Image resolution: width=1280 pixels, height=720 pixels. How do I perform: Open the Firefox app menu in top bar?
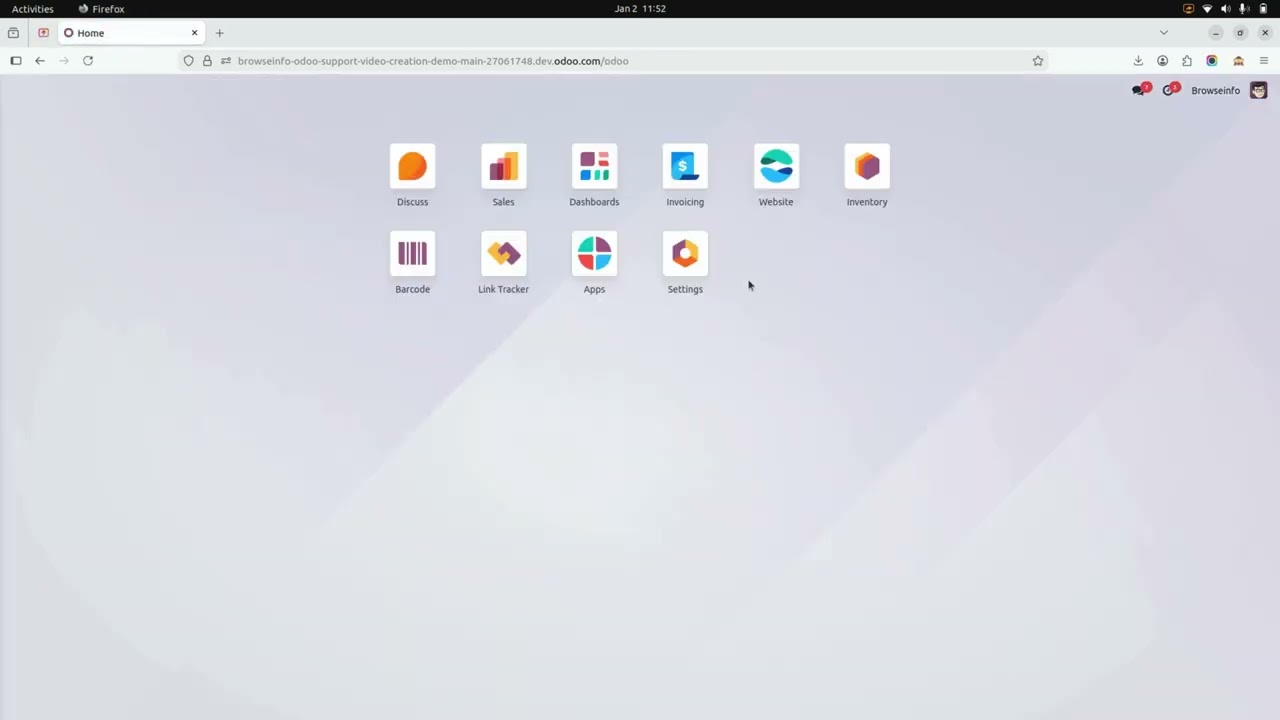[101, 9]
